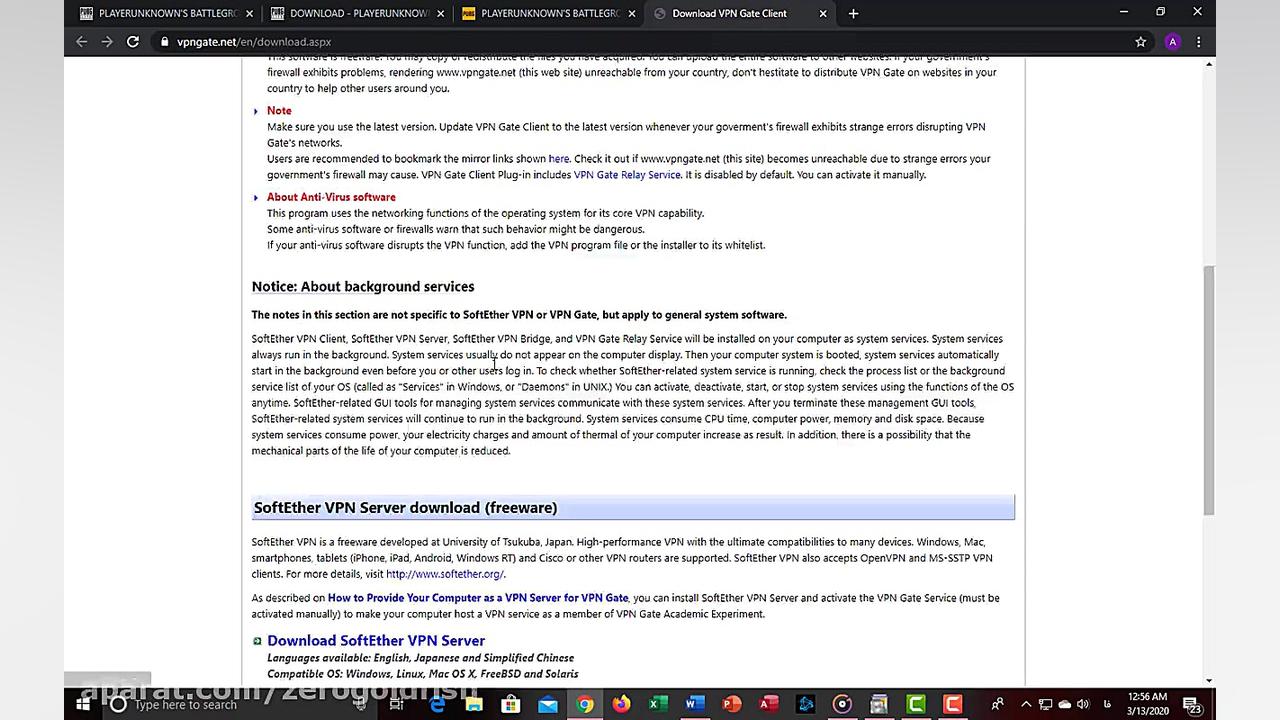1280x720 pixels.
Task: Open the orange Camtasia recorder taskbar icon
Action: pyautogui.click(x=953, y=704)
